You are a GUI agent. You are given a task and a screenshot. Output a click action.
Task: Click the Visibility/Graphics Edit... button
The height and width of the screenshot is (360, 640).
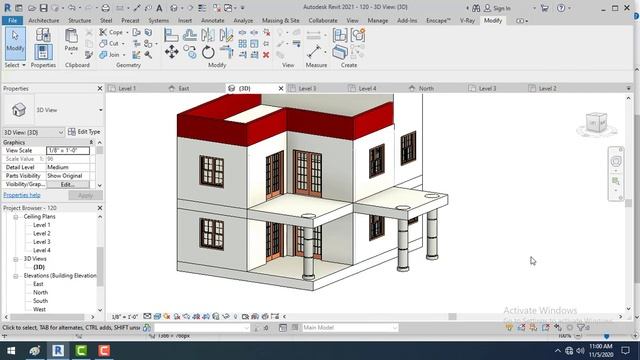pyautogui.click(x=68, y=184)
